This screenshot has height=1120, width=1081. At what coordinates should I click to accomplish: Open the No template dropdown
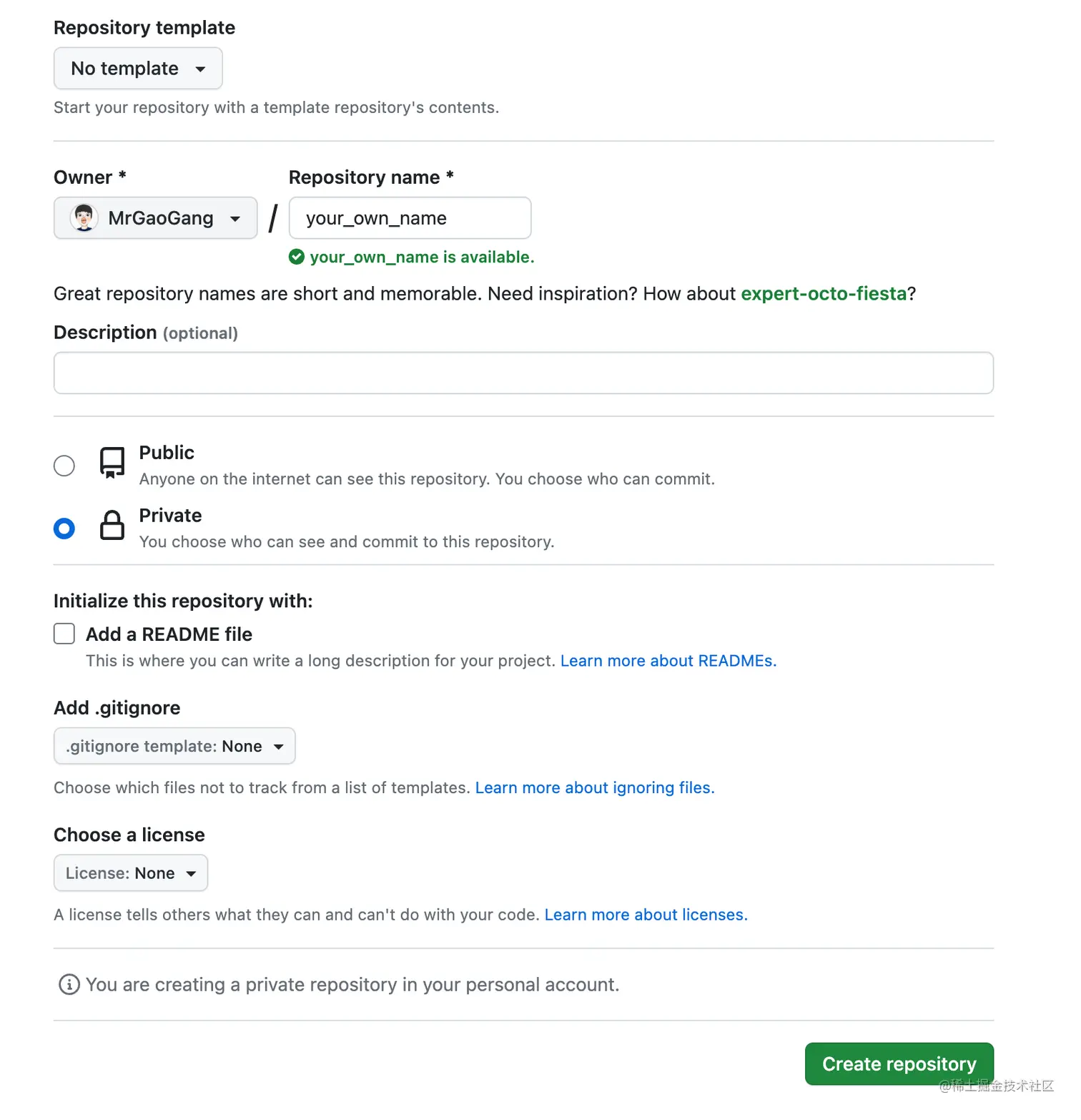click(138, 69)
